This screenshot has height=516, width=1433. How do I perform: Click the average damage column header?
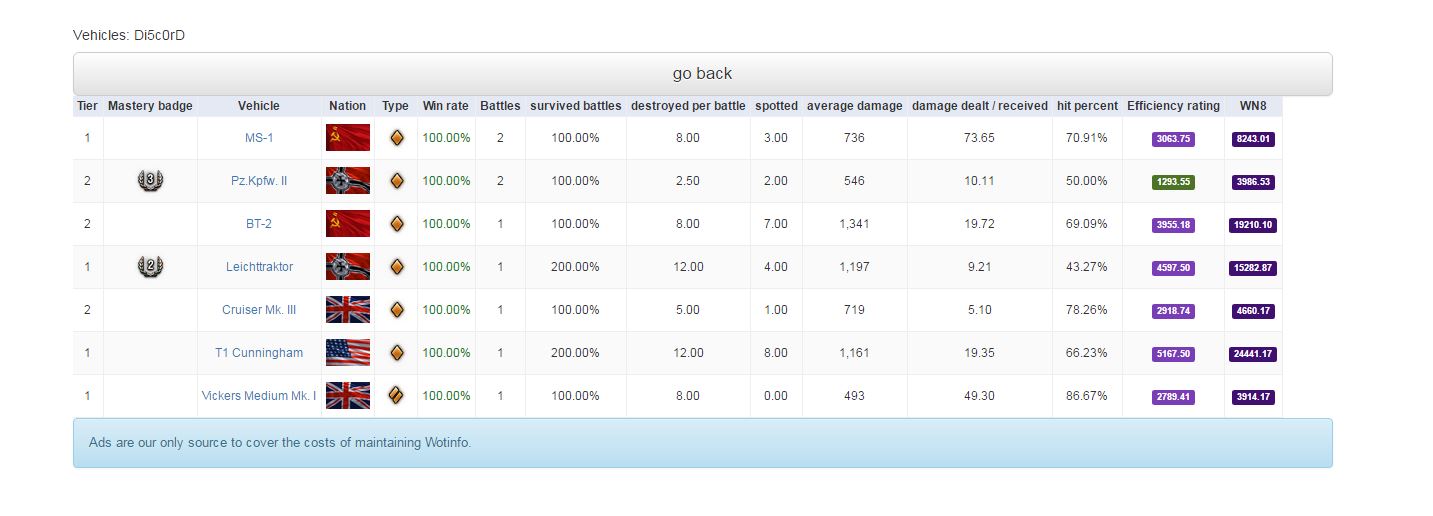[x=854, y=106]
